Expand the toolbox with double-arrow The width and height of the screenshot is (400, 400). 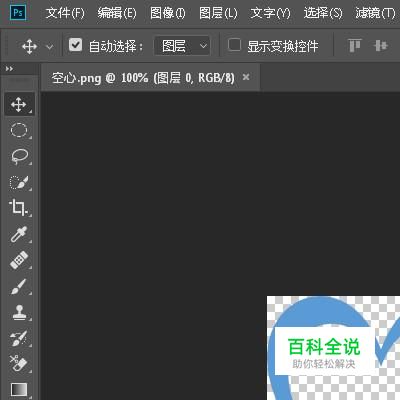point(9,69)
